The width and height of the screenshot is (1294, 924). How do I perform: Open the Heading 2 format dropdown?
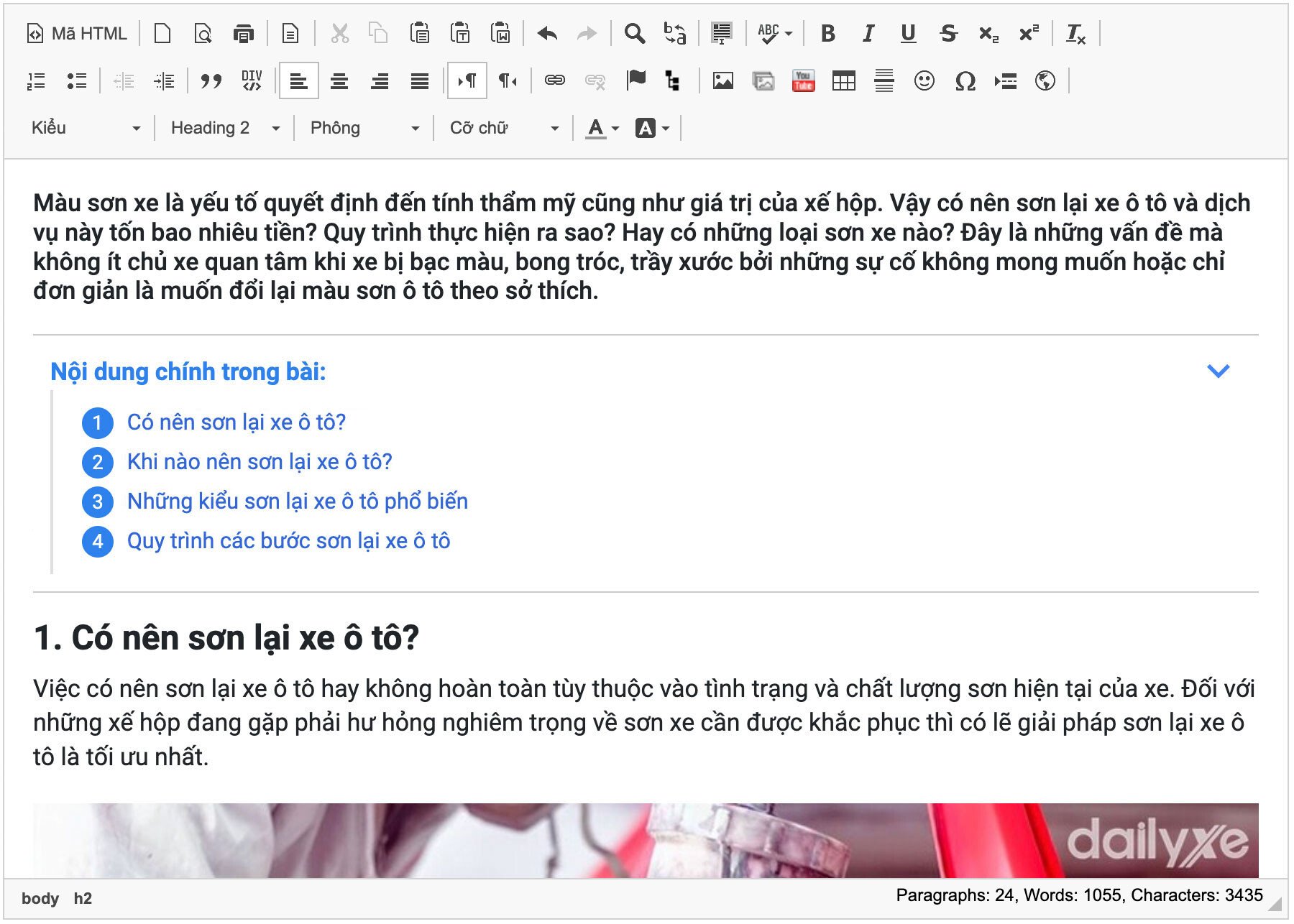pos(224,128)
